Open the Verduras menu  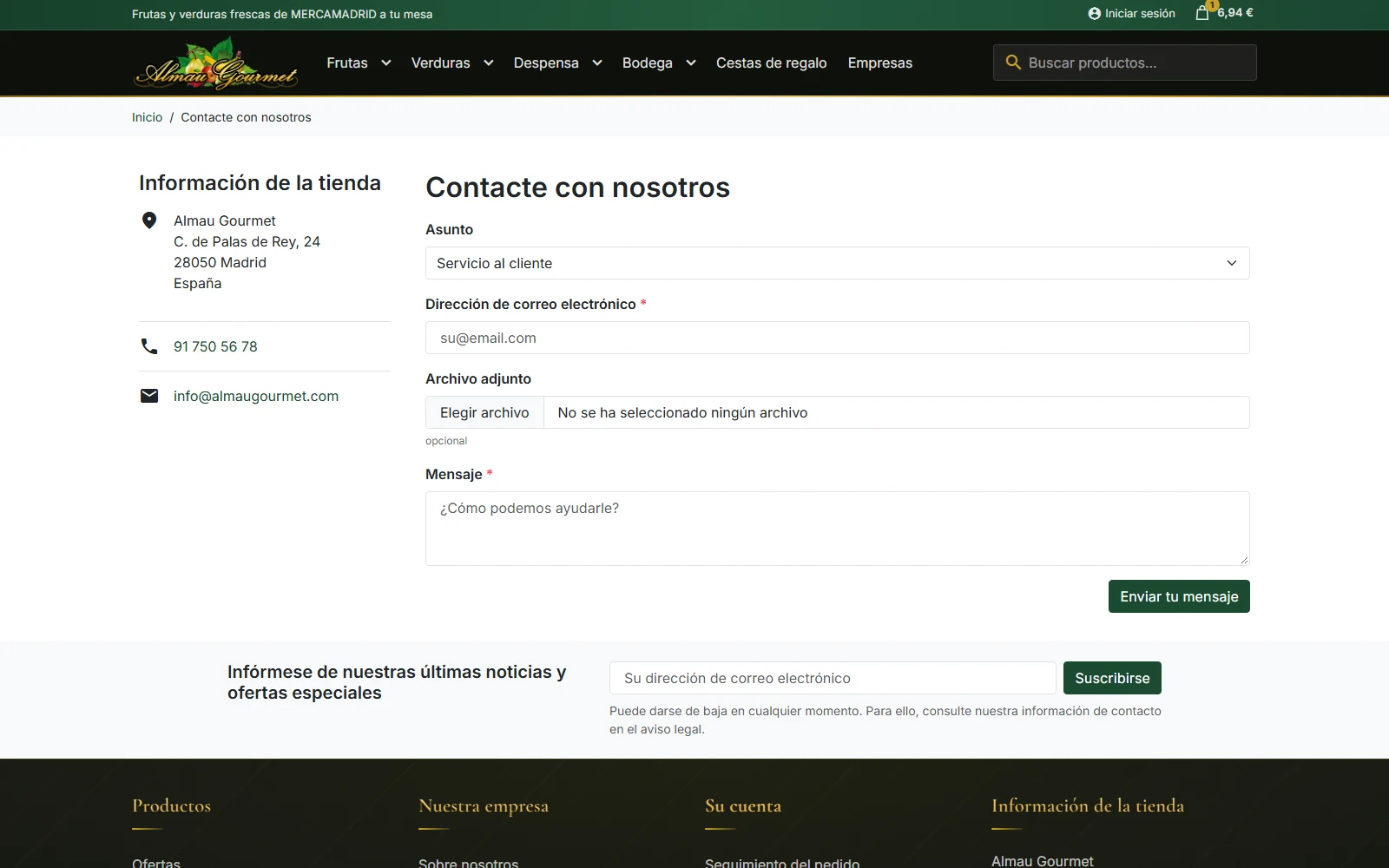click(x=441, y=62)
